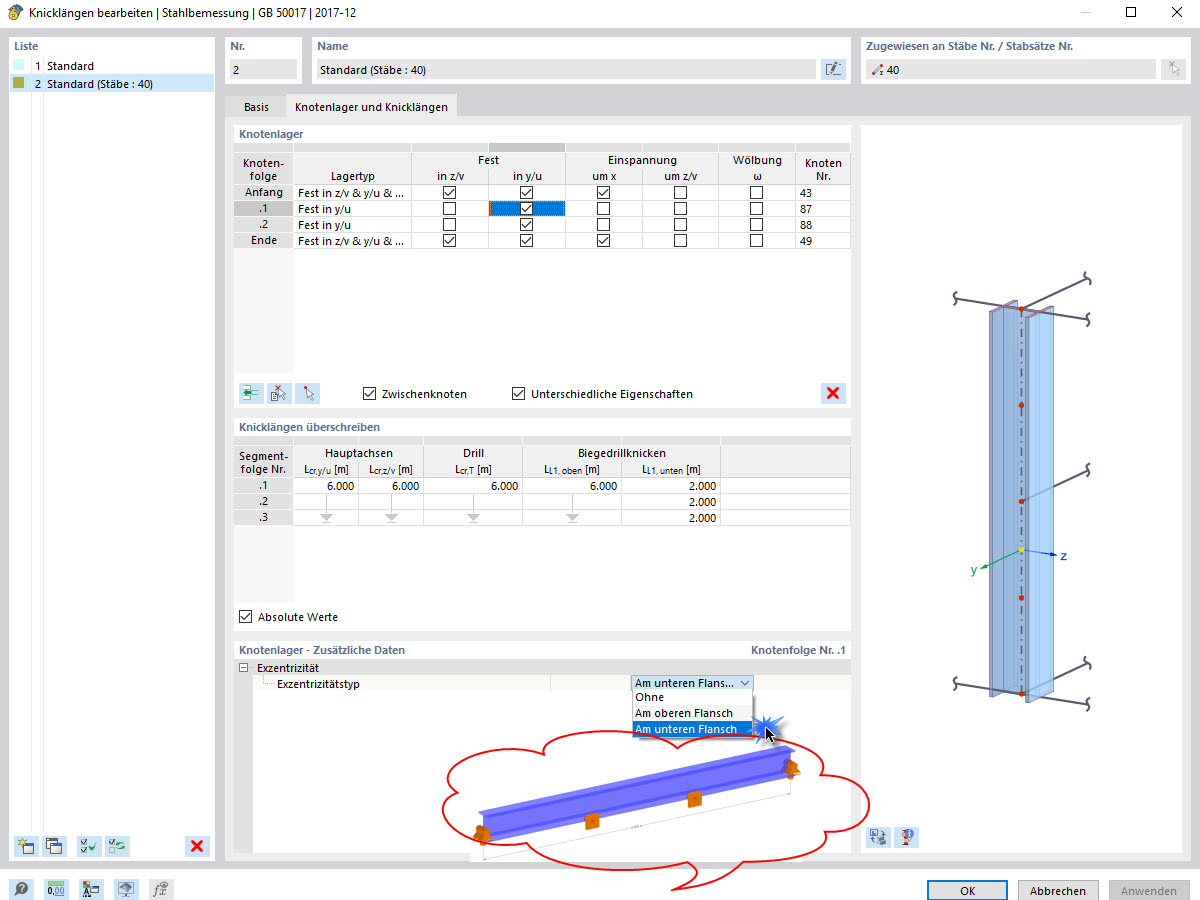Click the Nr. field showing 2
1200x900 pixels.
click(264, 70)
